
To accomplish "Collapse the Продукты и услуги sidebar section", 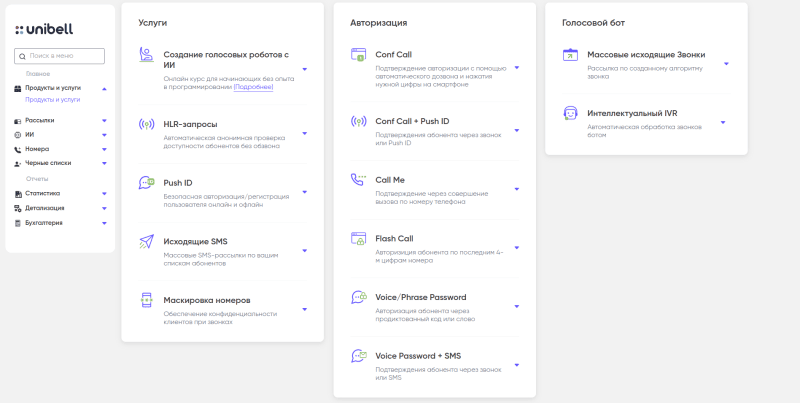I will 104,89.
